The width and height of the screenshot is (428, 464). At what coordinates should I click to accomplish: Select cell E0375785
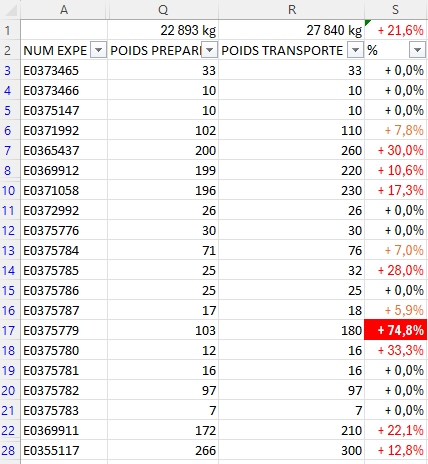pyautogui.click(x=64, y=271)
